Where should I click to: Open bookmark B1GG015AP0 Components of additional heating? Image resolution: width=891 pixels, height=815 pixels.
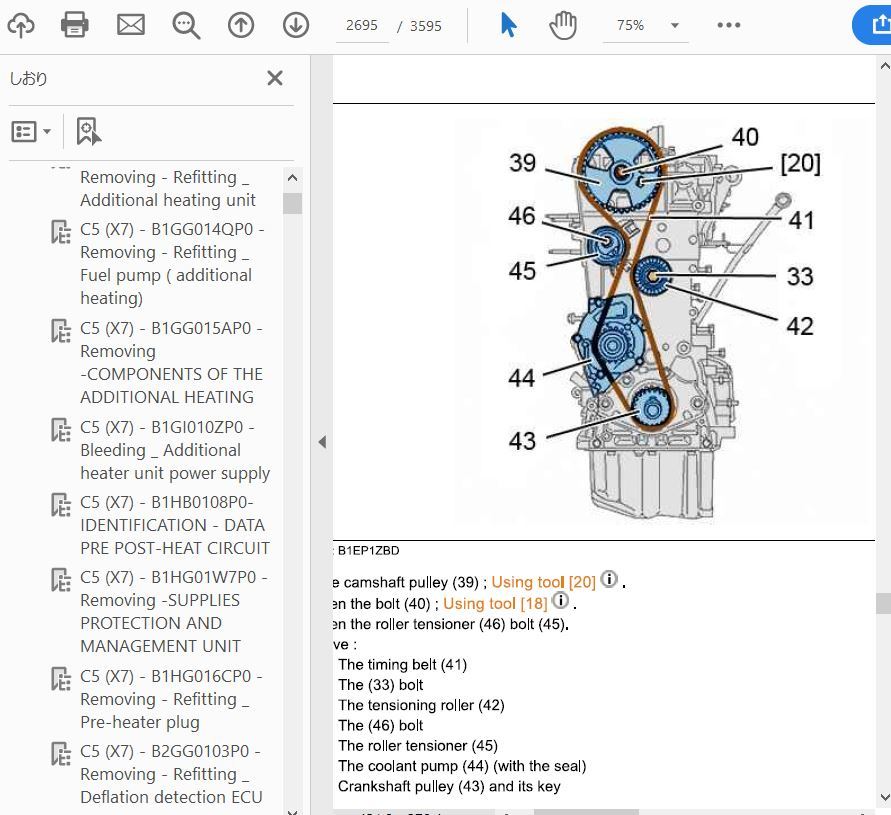click(172, 363)
